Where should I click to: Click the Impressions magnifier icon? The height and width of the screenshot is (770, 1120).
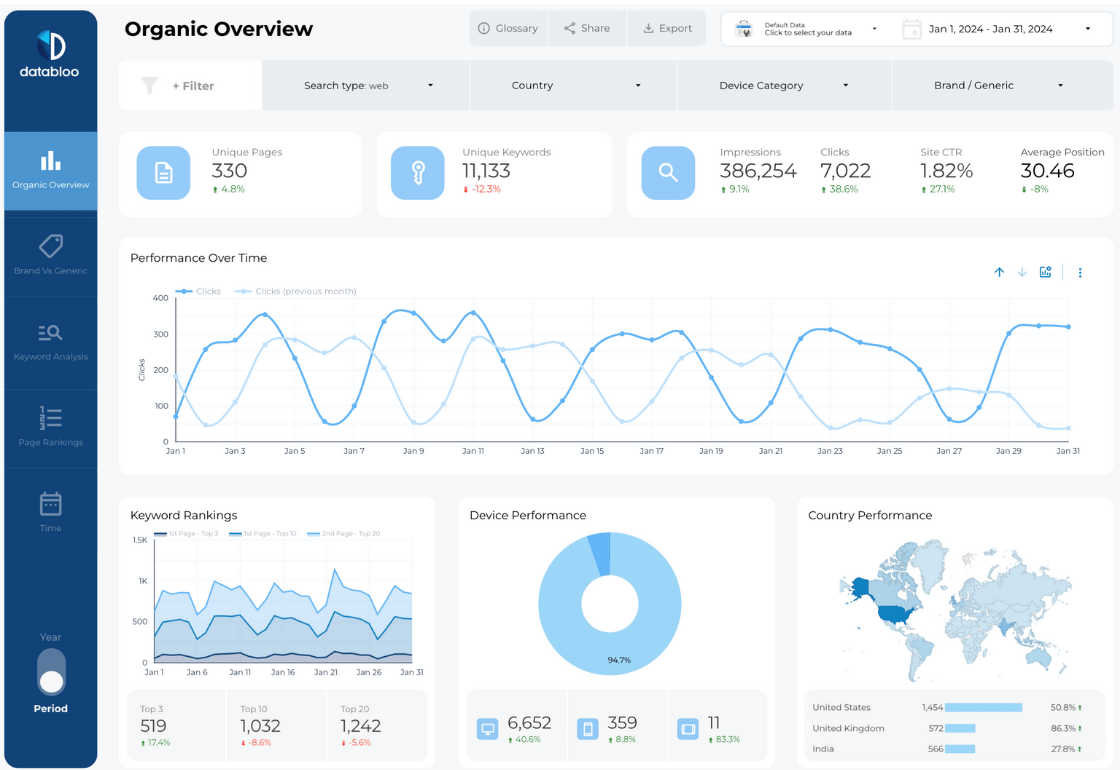[668, 173]
